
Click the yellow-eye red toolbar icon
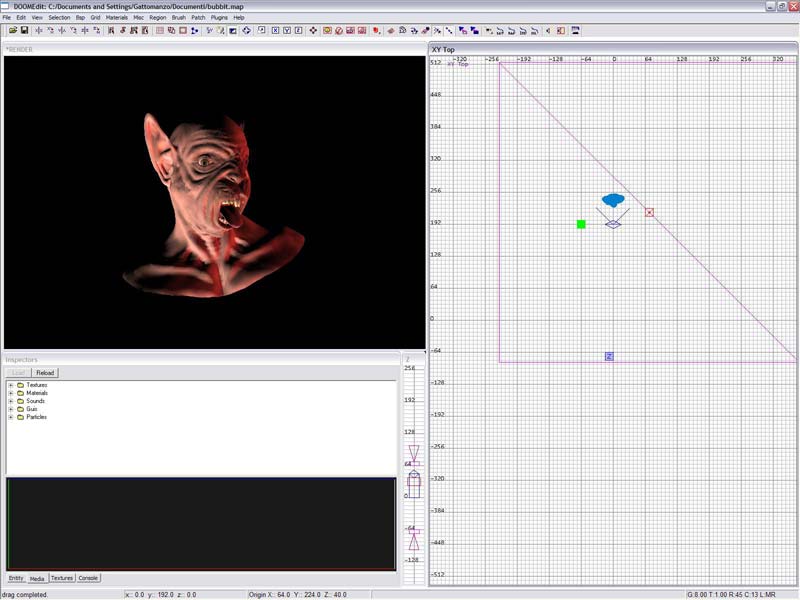(327, 31)
